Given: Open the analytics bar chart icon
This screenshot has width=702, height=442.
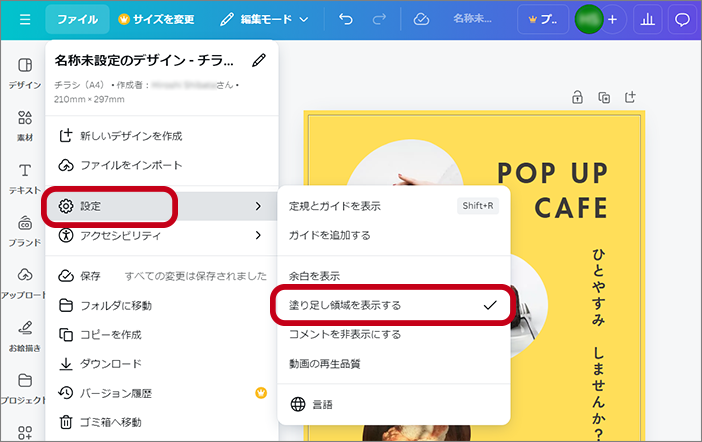Looking at the screenshot, I should coord(647,19).
